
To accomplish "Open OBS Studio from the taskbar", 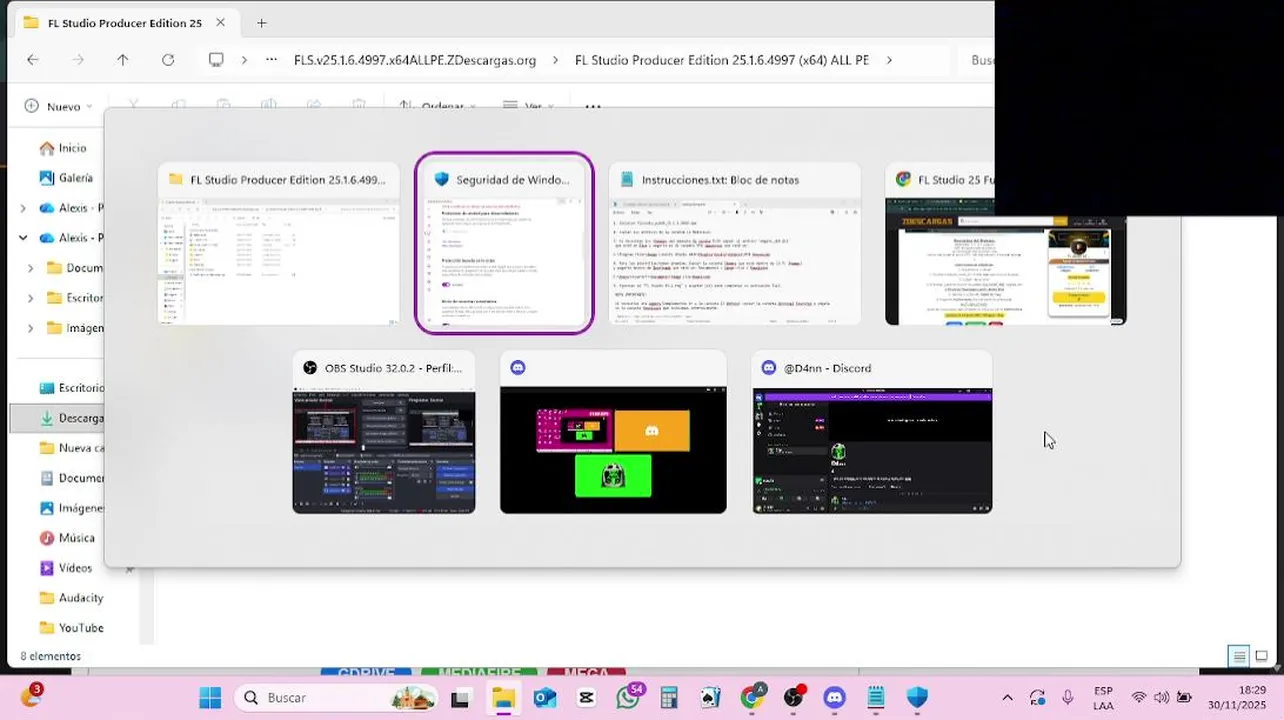I will click(x=793, y=697).
